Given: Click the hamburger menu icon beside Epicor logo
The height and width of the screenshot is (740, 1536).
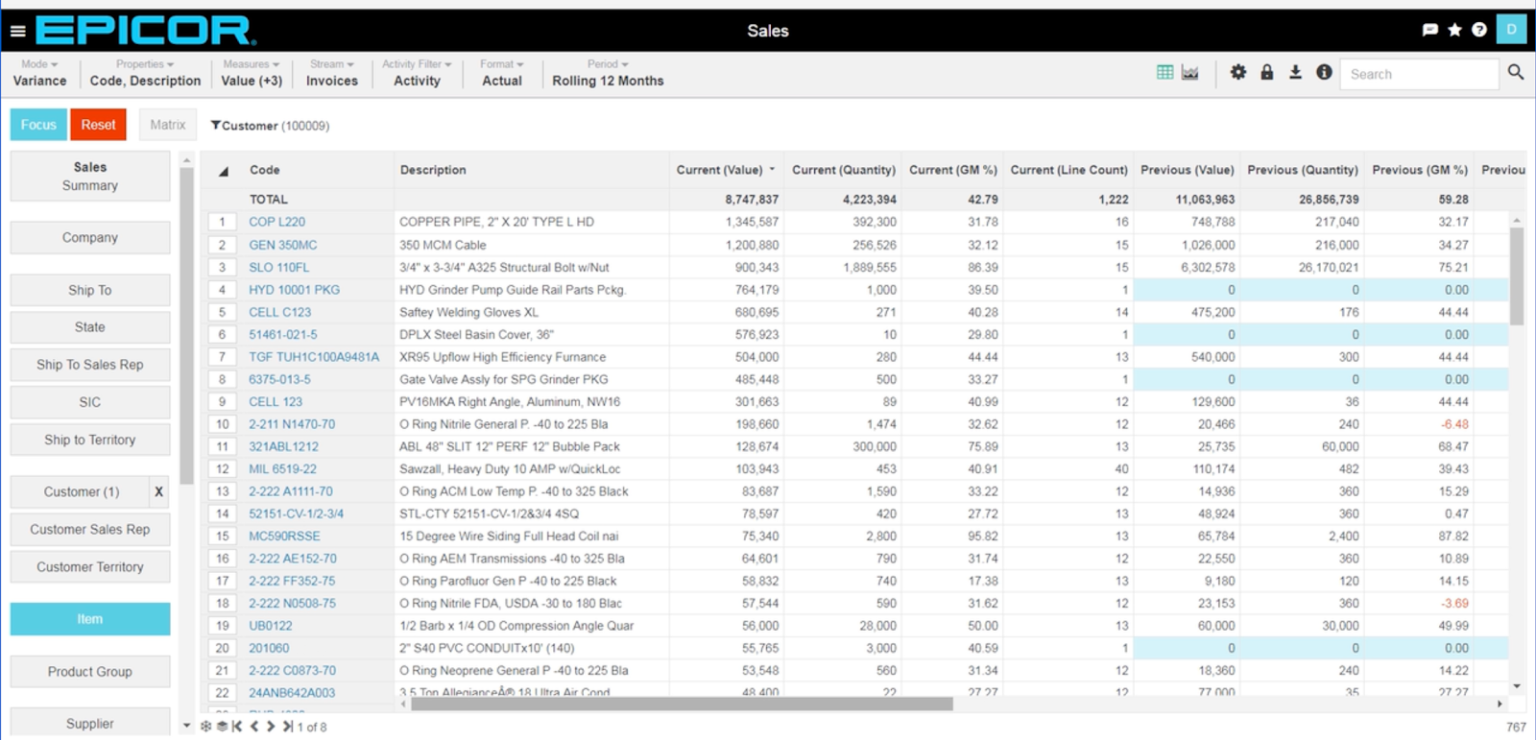Looking at the screenshot, I should 17,29.
